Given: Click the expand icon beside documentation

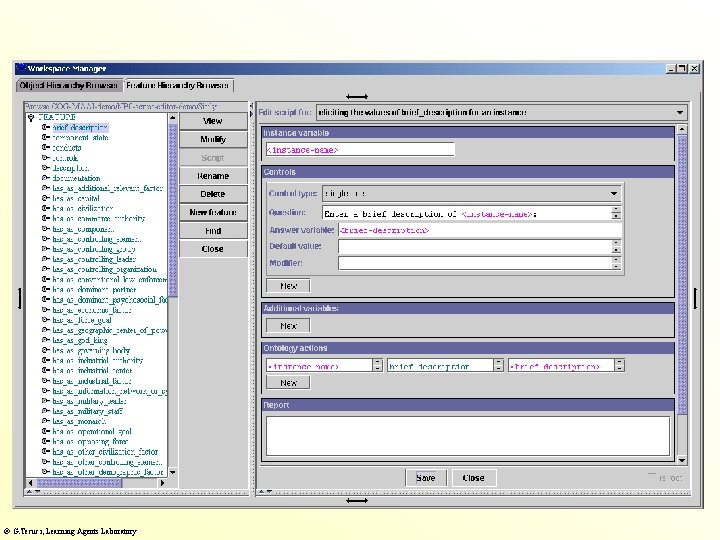Looking at the screenshot, I should (x=46, y=178).
